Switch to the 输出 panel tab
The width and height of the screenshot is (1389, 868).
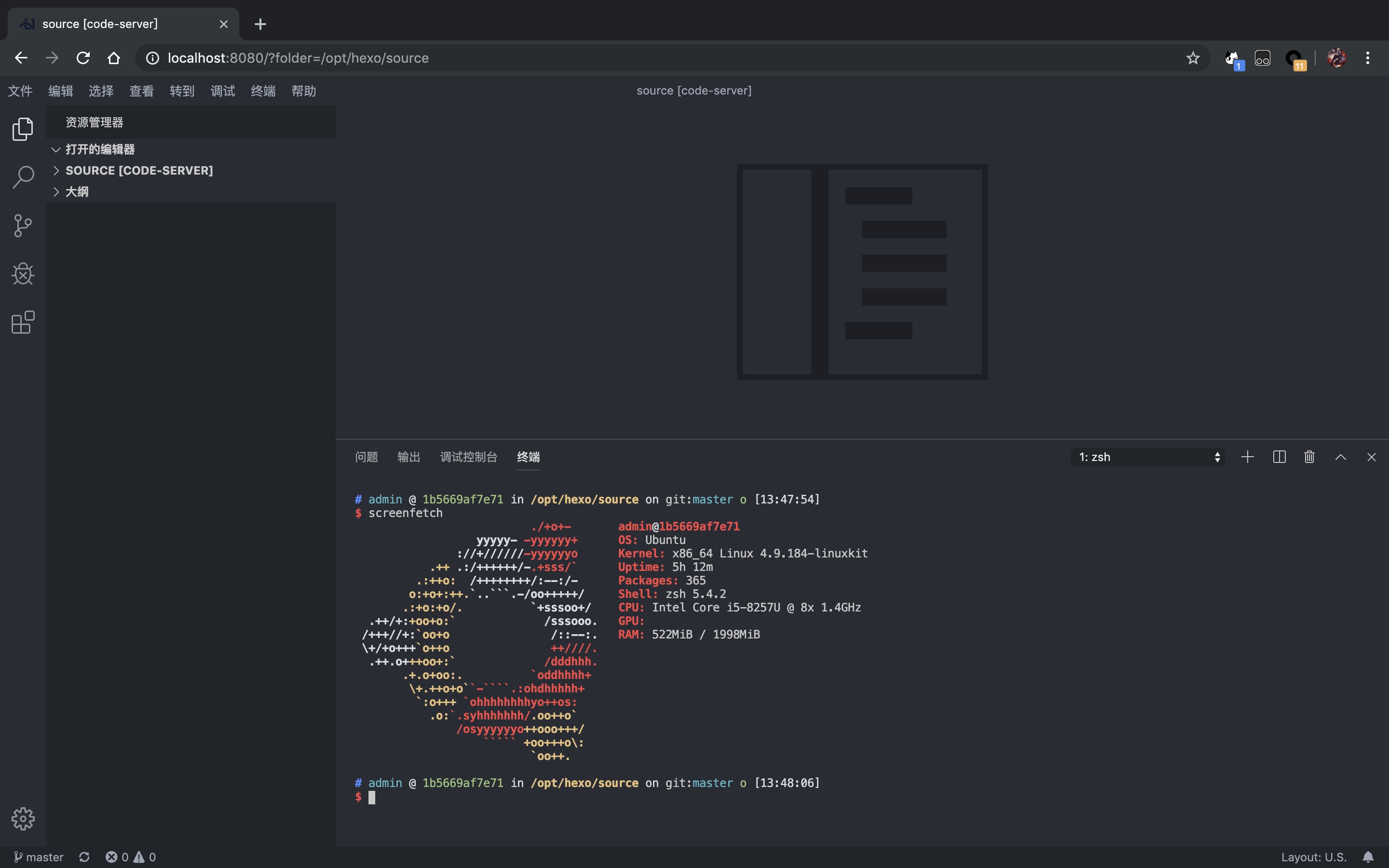pos(409,457)
